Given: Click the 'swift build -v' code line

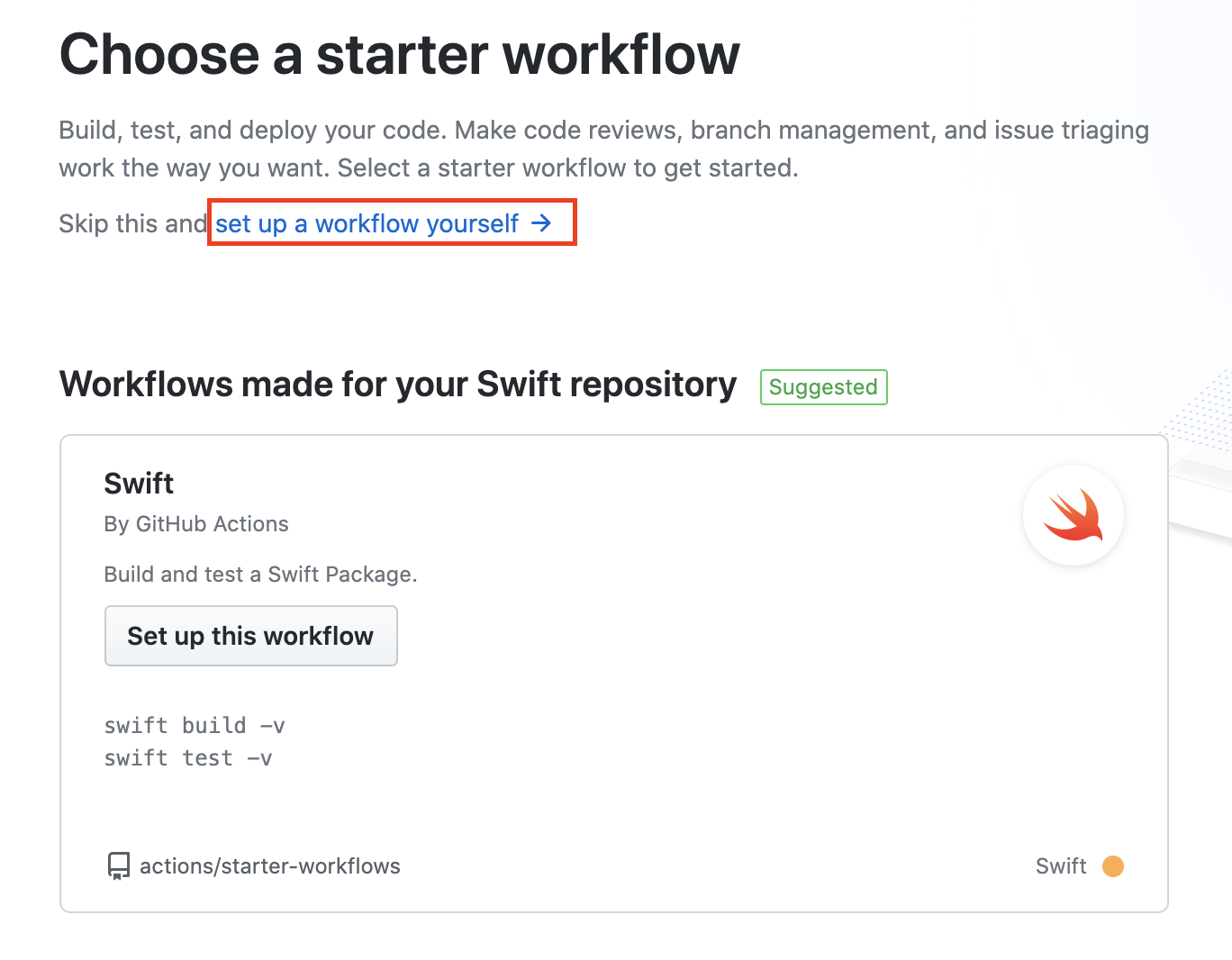Looking at the screenshot, I should click(195, 726).
